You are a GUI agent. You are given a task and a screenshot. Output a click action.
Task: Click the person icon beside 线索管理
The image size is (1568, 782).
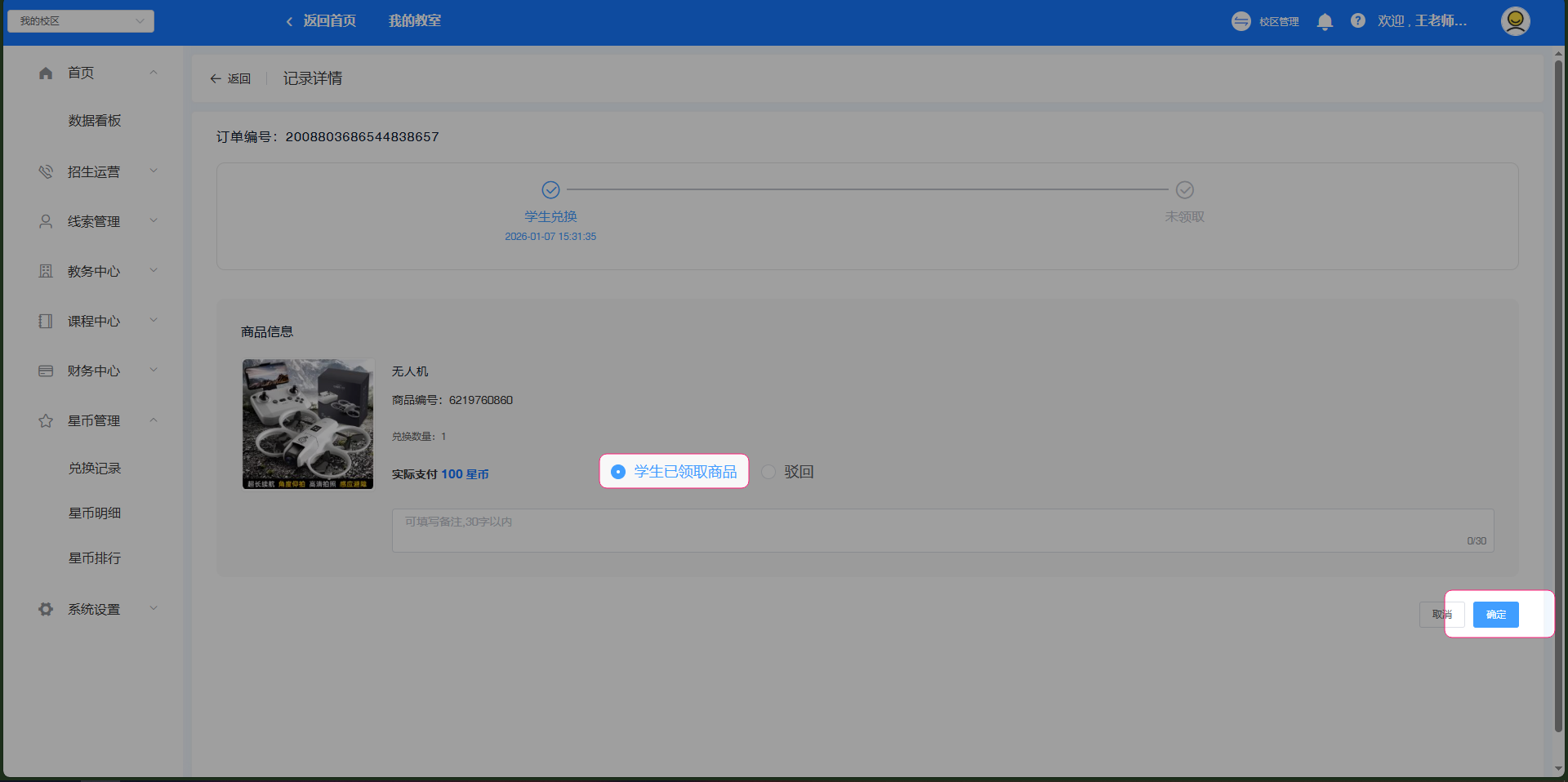[46, 221]
